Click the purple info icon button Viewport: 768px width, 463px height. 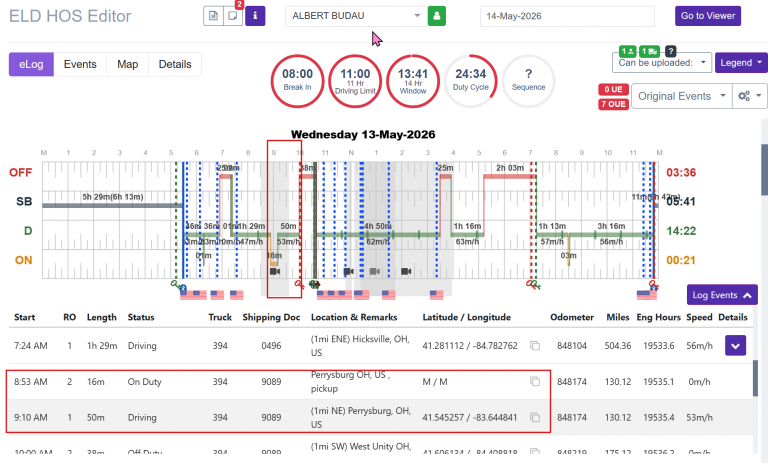pos(255,16)
